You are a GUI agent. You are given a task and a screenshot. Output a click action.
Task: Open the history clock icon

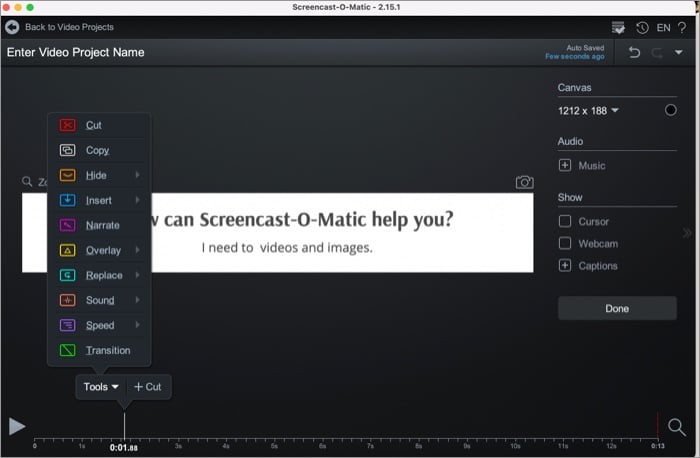click(642, 28)
